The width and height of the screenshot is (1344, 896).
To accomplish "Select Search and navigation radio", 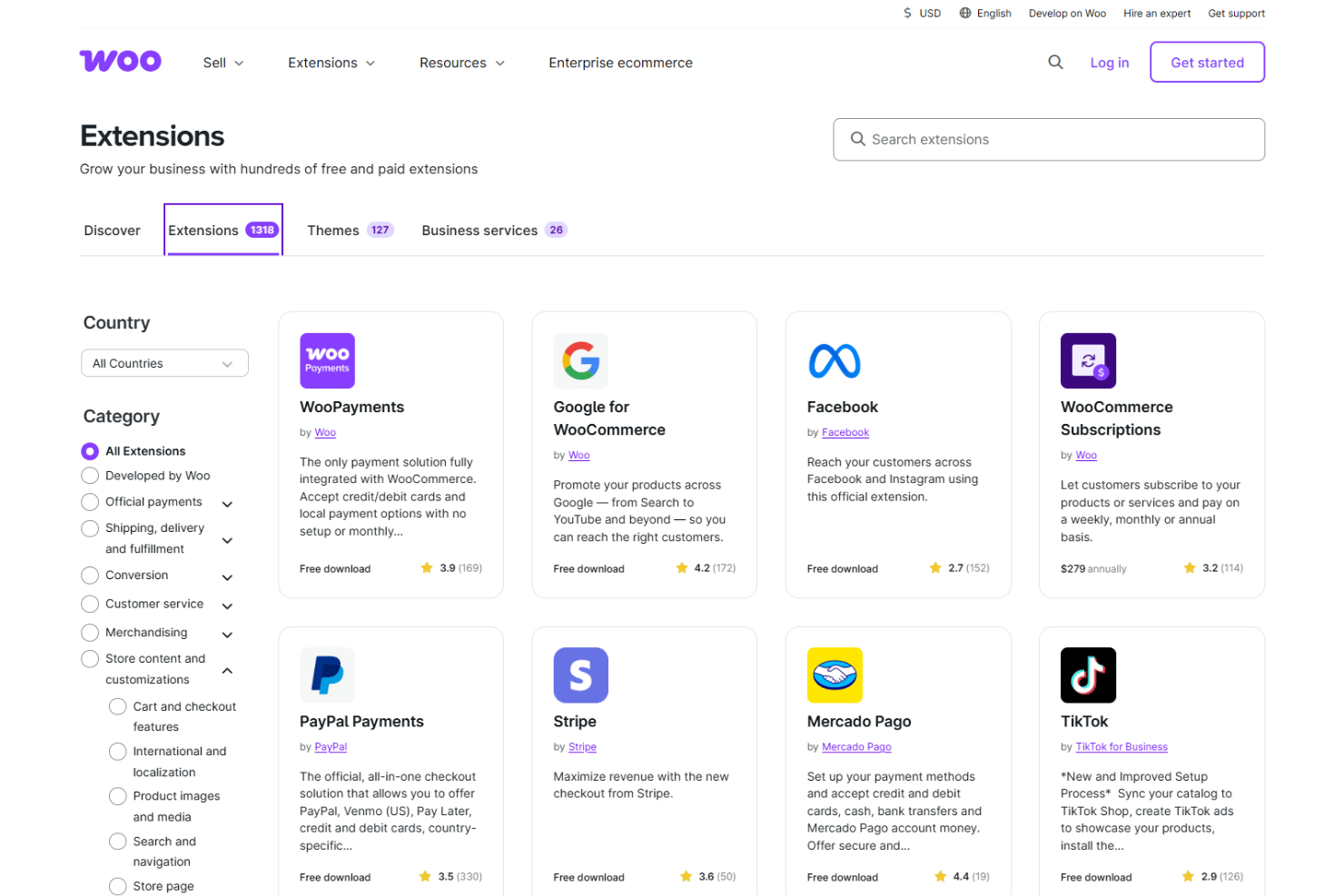I will point(118,842).
